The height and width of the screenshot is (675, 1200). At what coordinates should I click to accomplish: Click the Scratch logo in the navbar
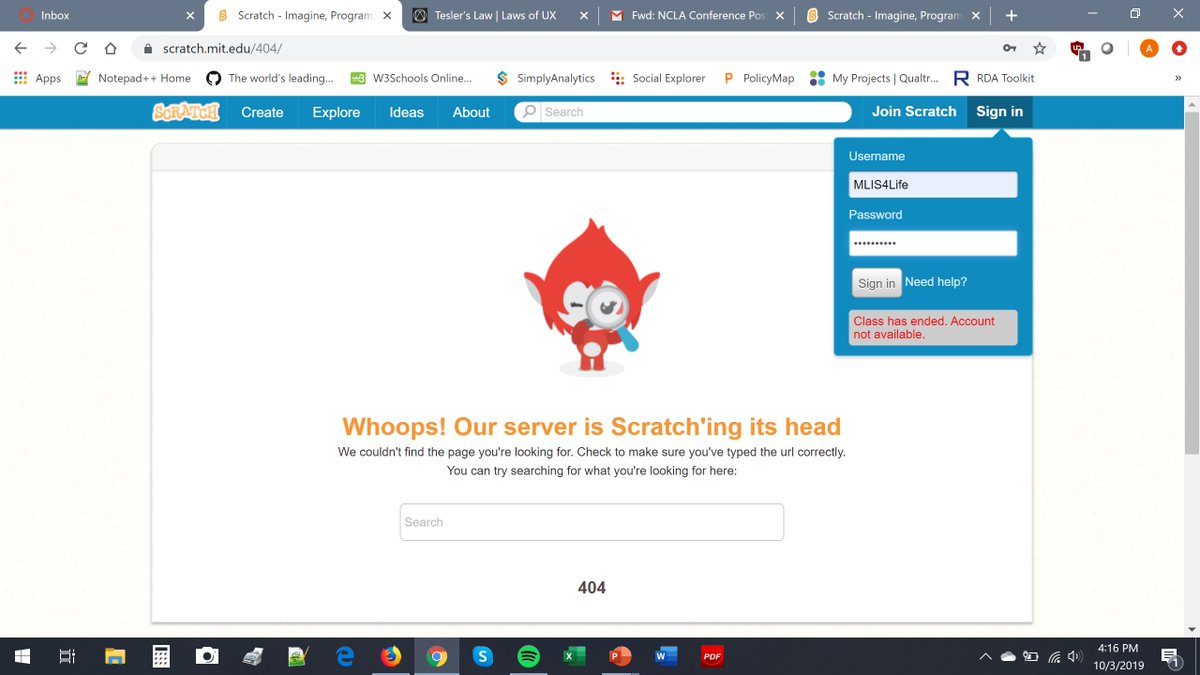tap(186, 112)
